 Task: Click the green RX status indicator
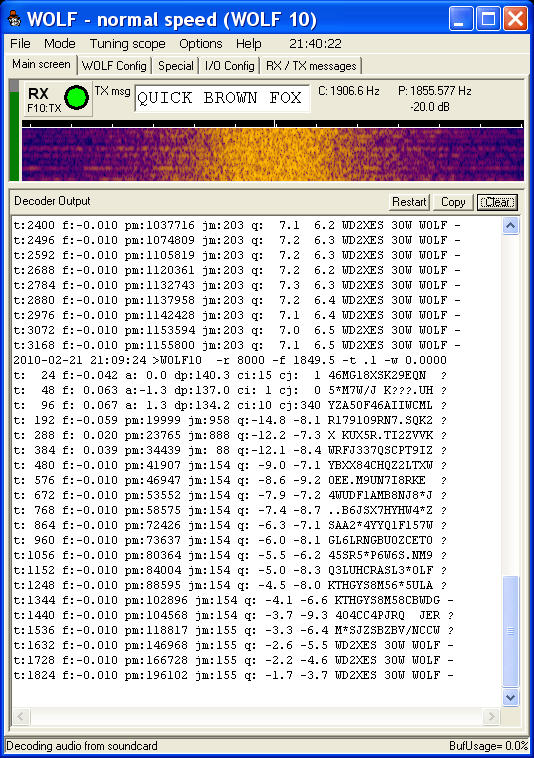(76, 97)
